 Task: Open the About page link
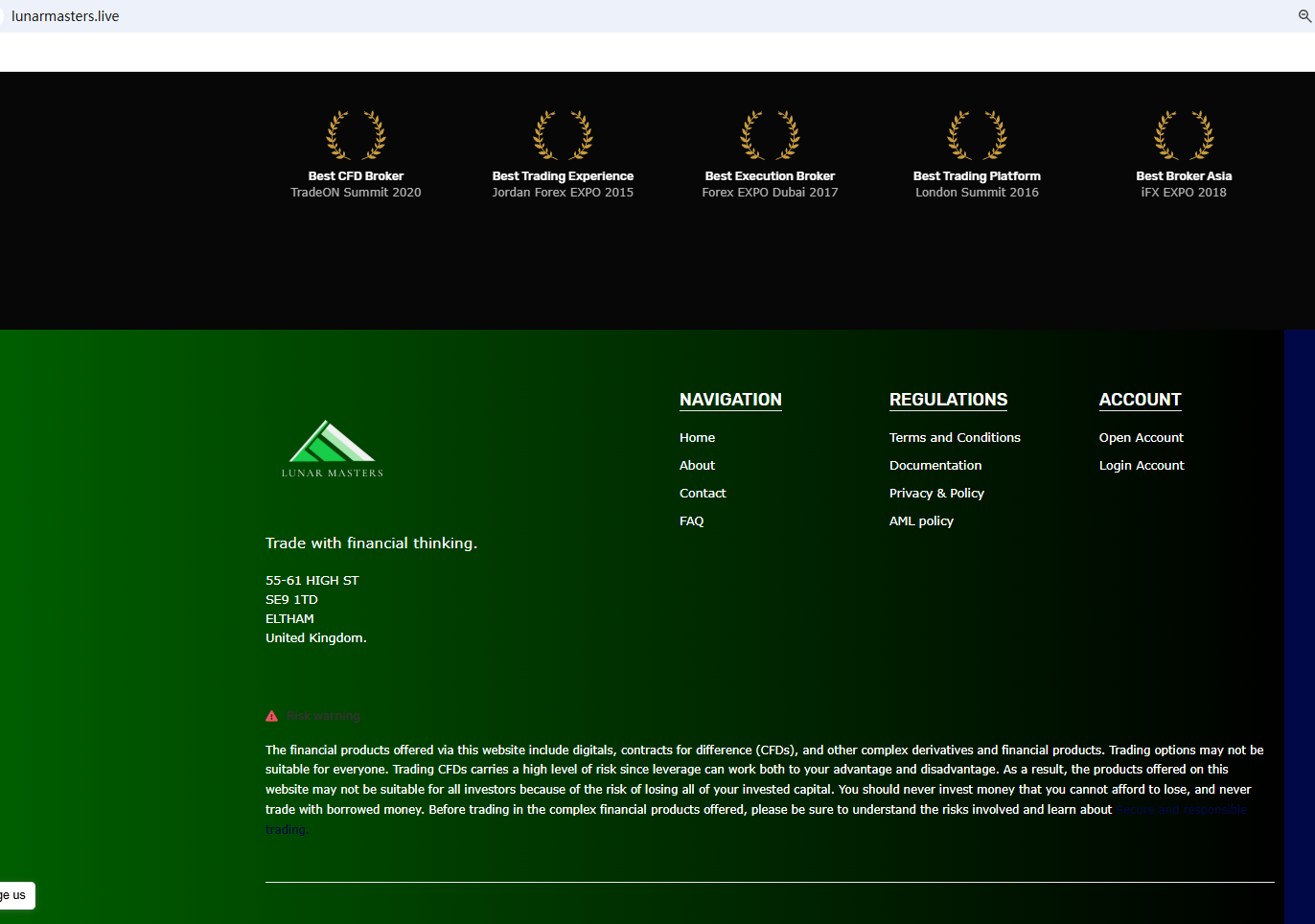pos(697,466)
